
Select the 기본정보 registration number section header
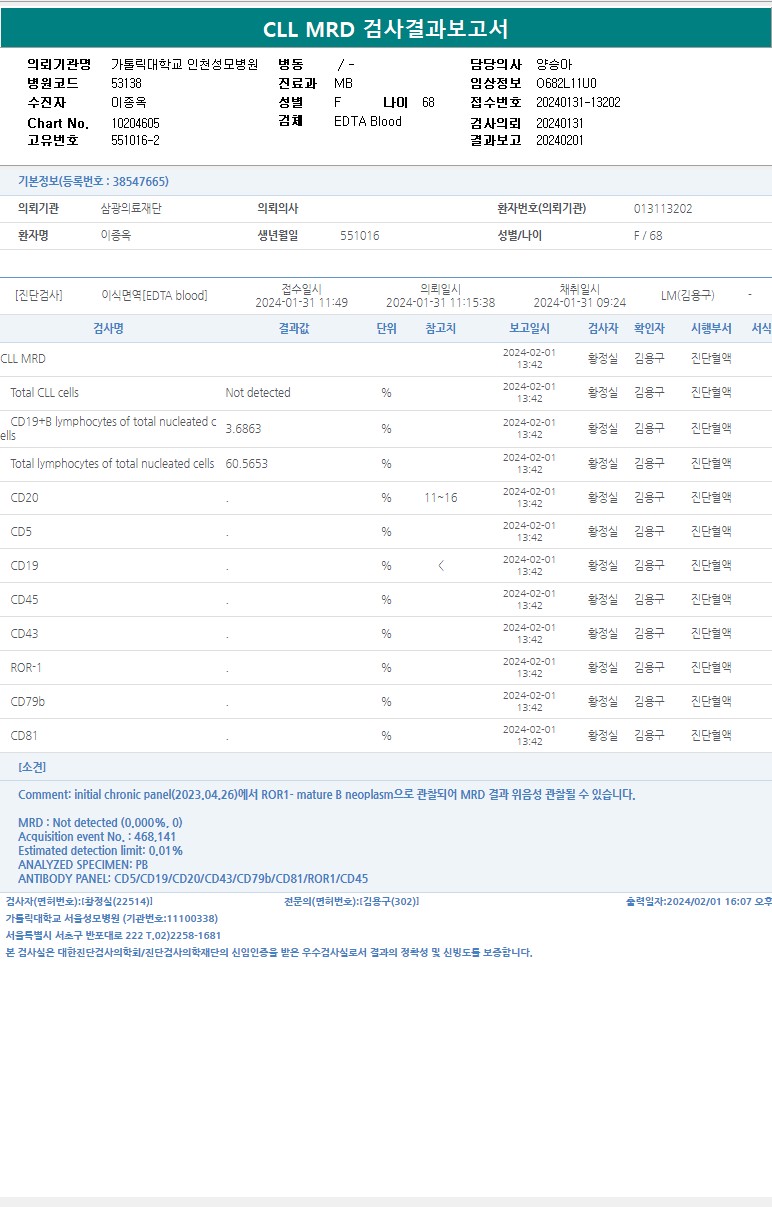coord(93,181)
